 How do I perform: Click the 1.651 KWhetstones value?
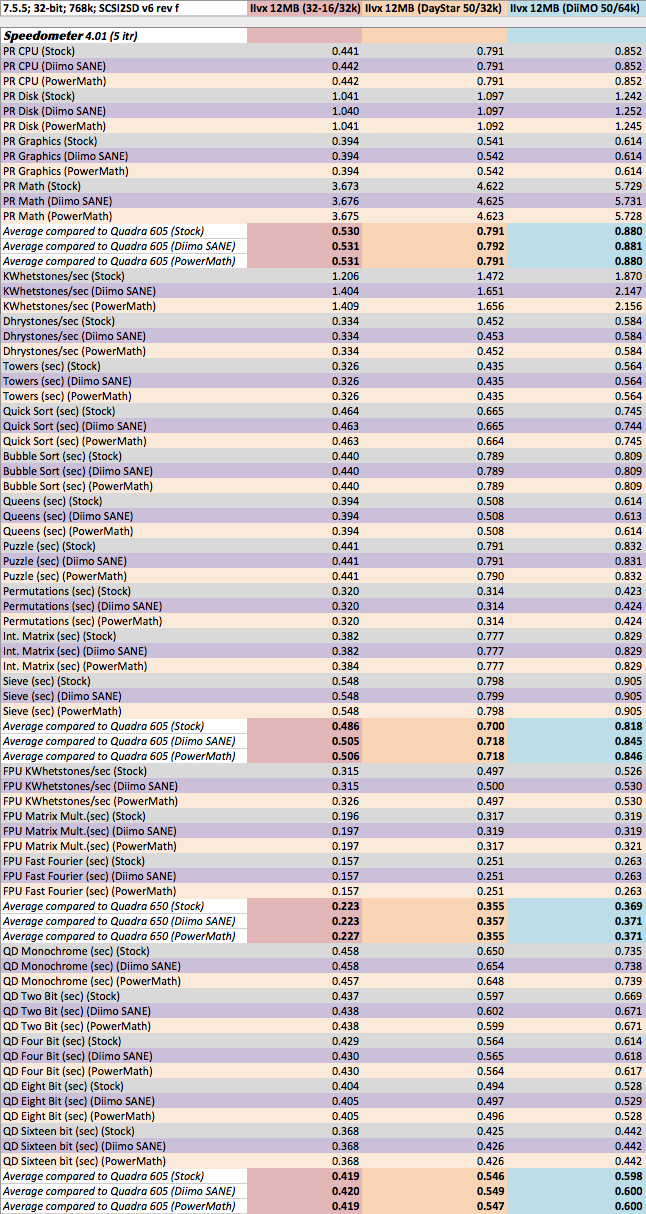(x=489, y=291)
